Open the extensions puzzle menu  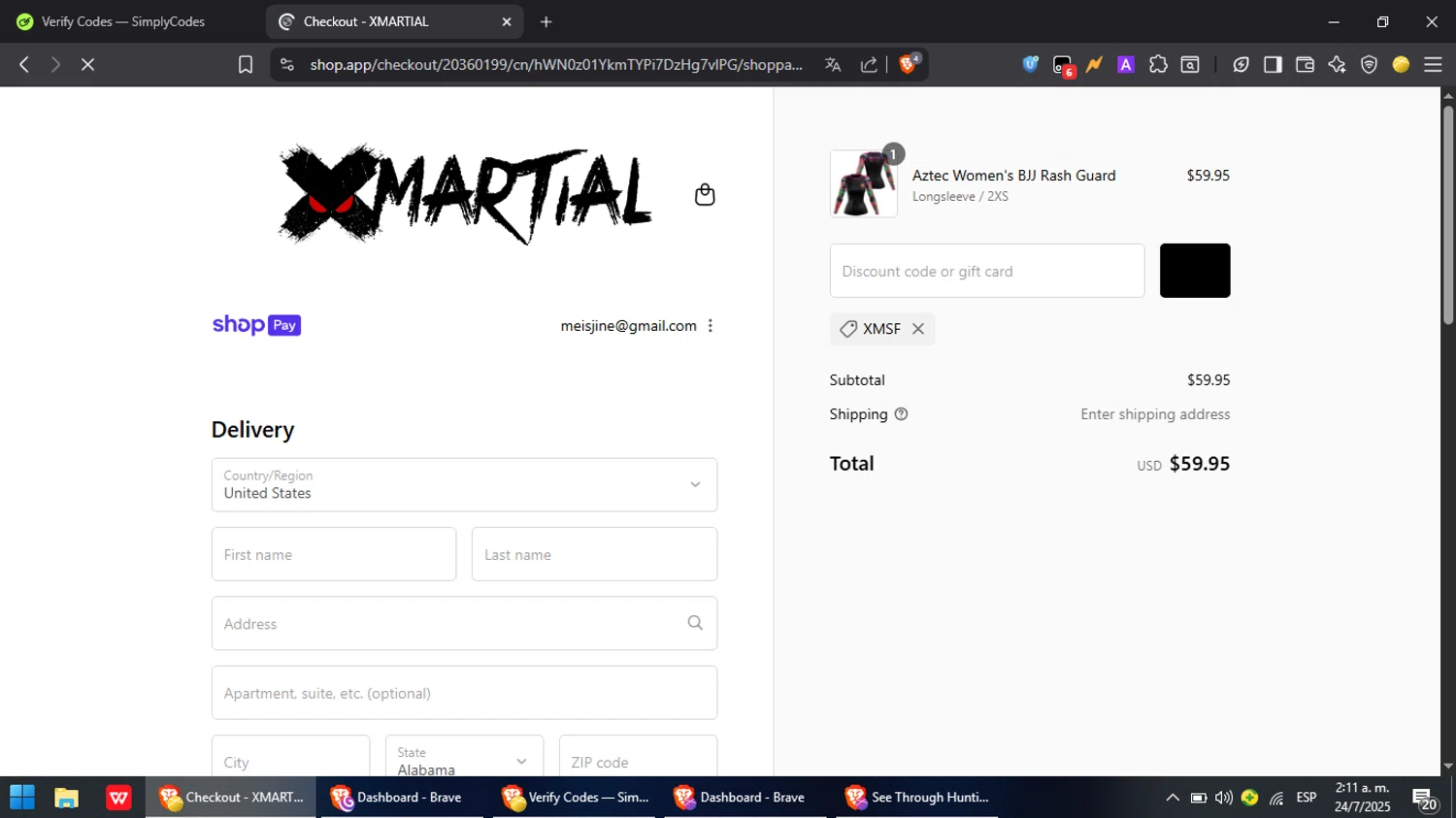pyautogui.click(x=1158, y=64)
